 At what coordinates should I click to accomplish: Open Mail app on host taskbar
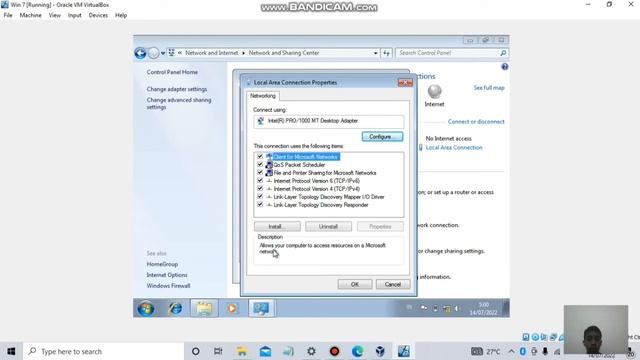pyautogui.click(x=265, y=351)
